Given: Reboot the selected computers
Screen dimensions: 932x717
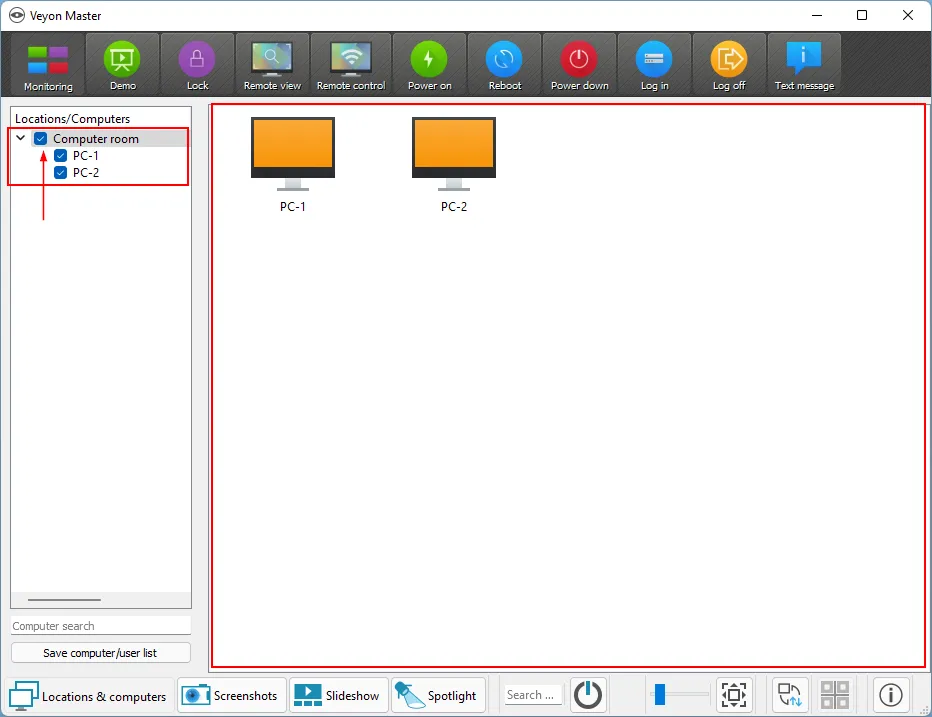Looking at the screenshot, I should point(504,65).
